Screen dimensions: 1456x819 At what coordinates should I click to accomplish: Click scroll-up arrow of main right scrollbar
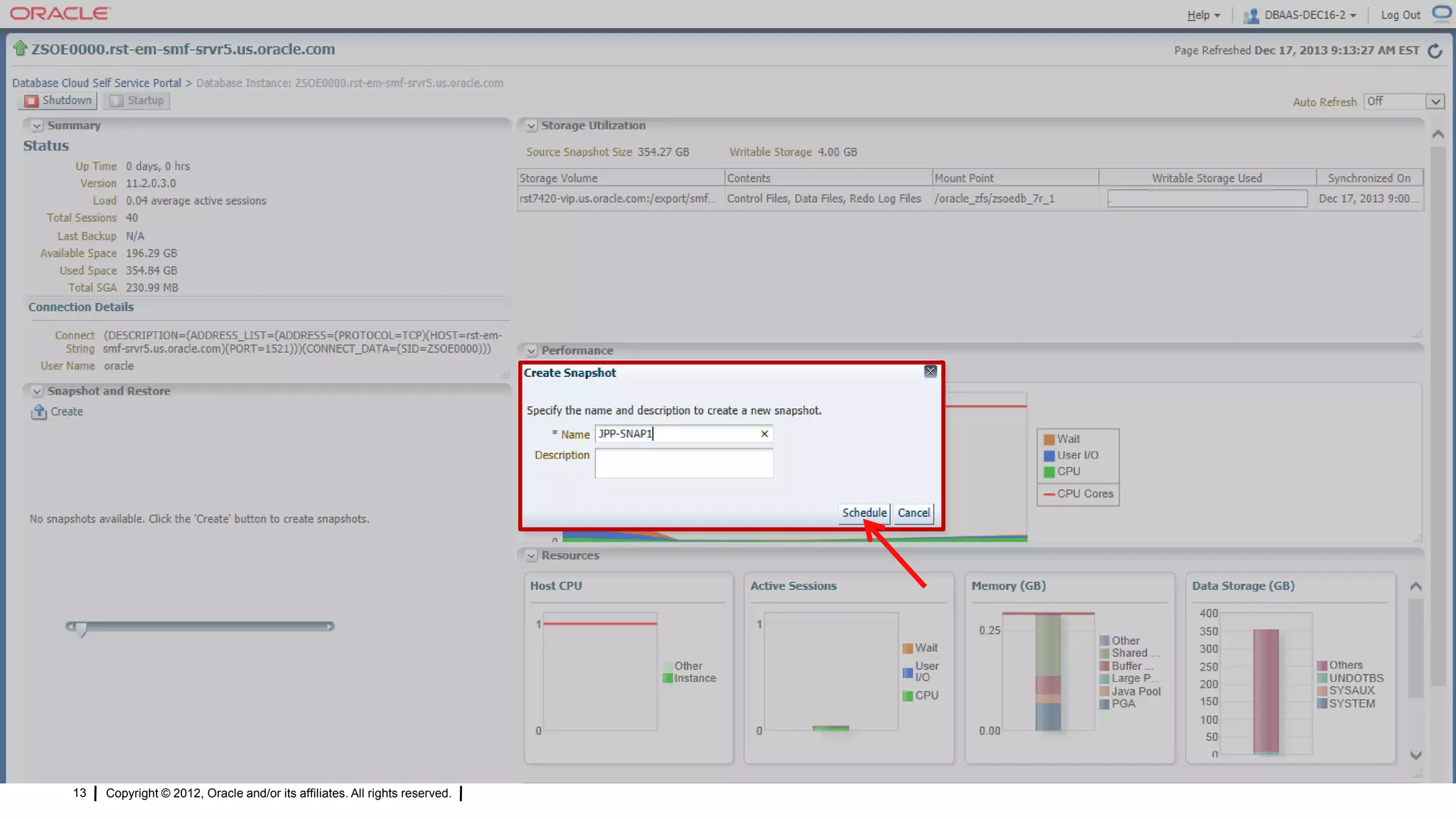tap(1438, 134)
